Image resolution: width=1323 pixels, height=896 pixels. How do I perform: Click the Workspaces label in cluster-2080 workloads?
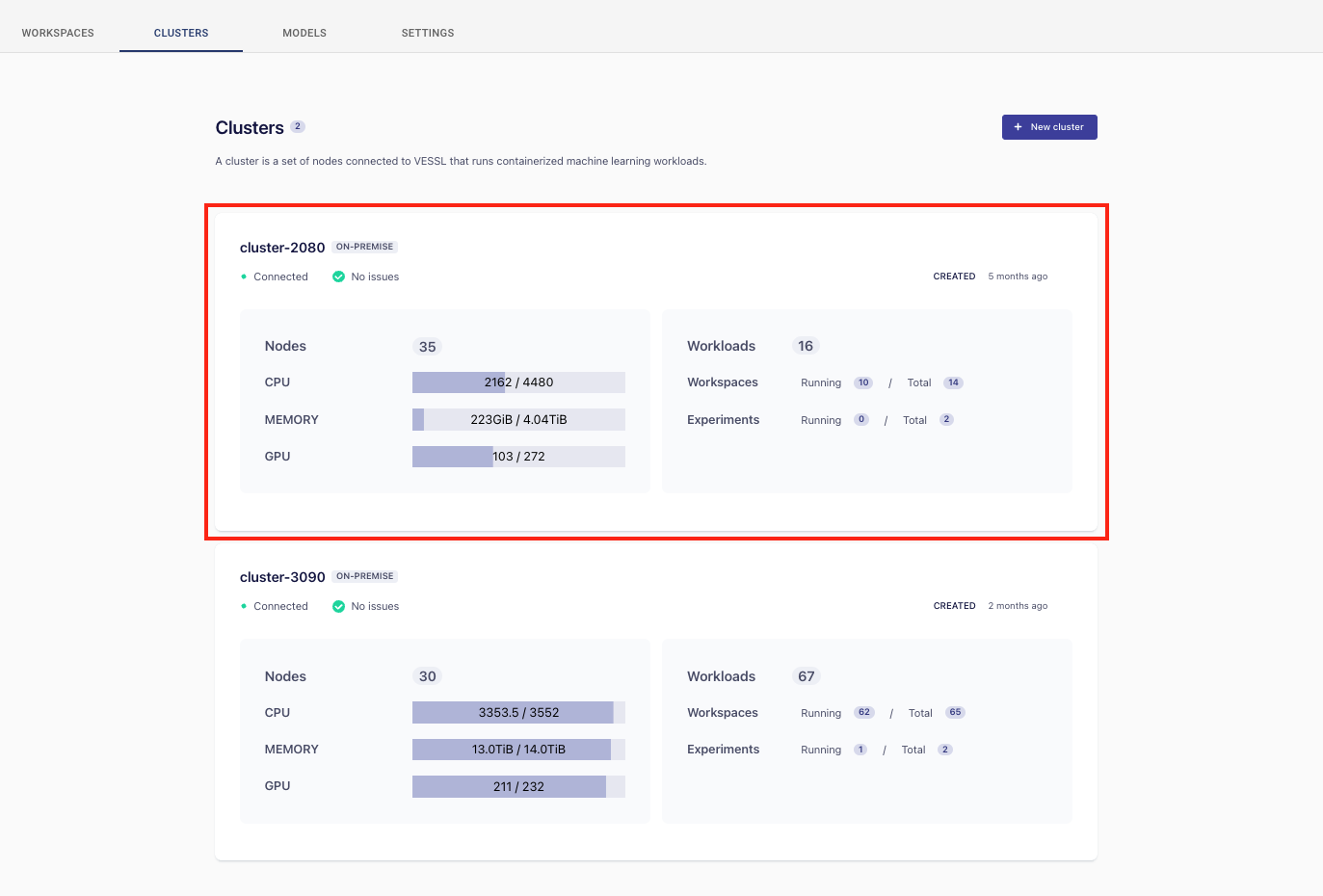tap(723, 382)
